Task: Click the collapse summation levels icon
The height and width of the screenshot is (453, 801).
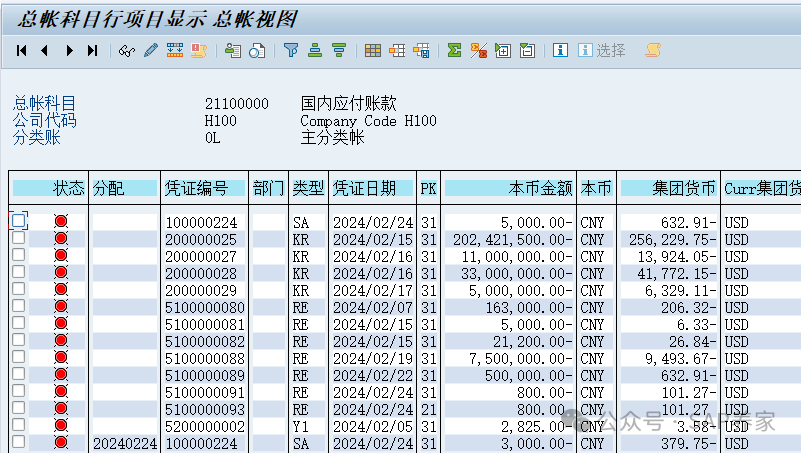Action: 527,51
